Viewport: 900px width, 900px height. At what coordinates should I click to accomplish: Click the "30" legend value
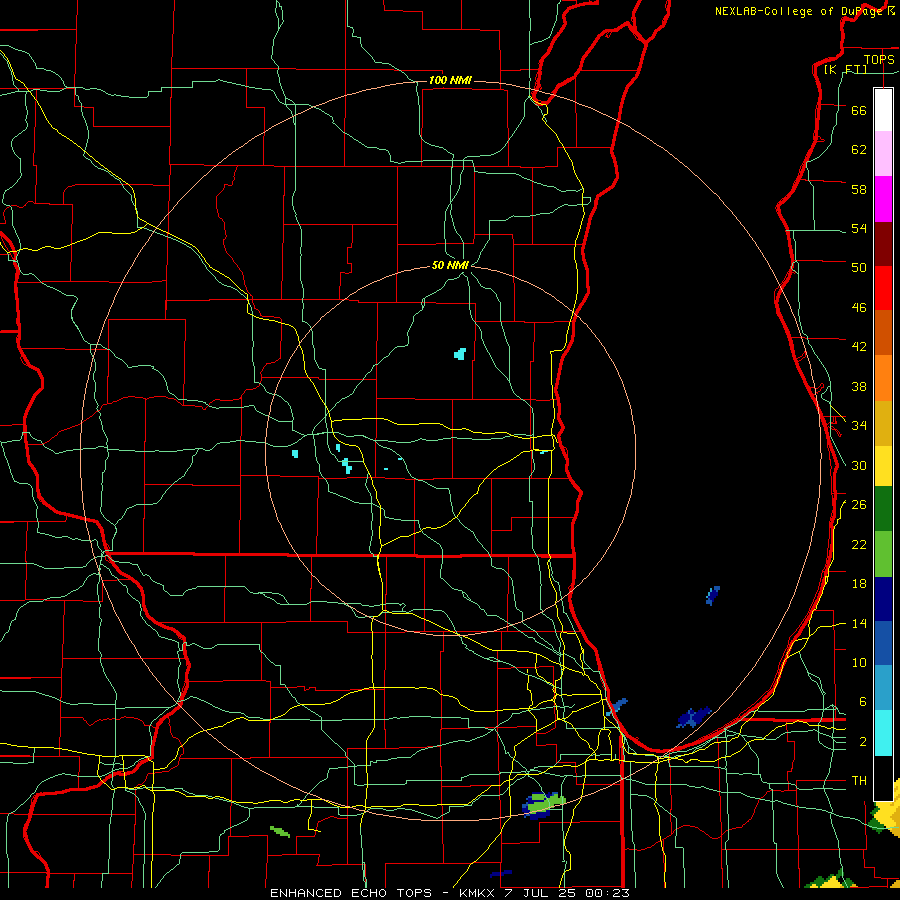[x=859, y=465]
